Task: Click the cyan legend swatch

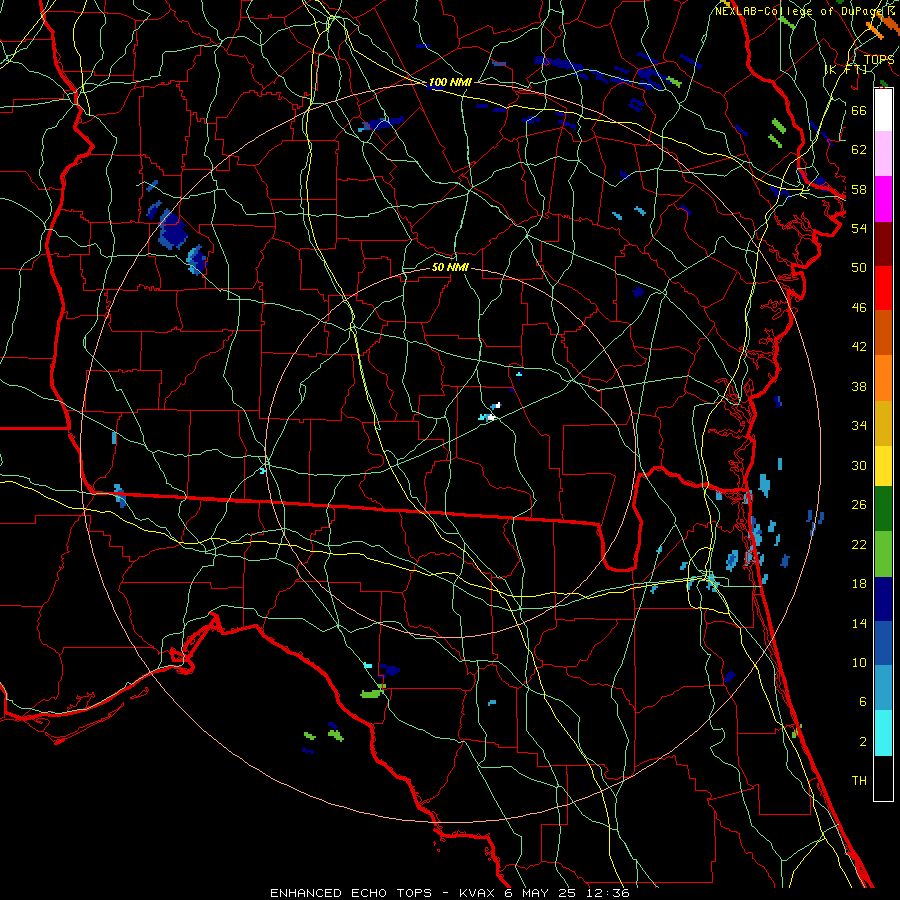Action: 883,733
